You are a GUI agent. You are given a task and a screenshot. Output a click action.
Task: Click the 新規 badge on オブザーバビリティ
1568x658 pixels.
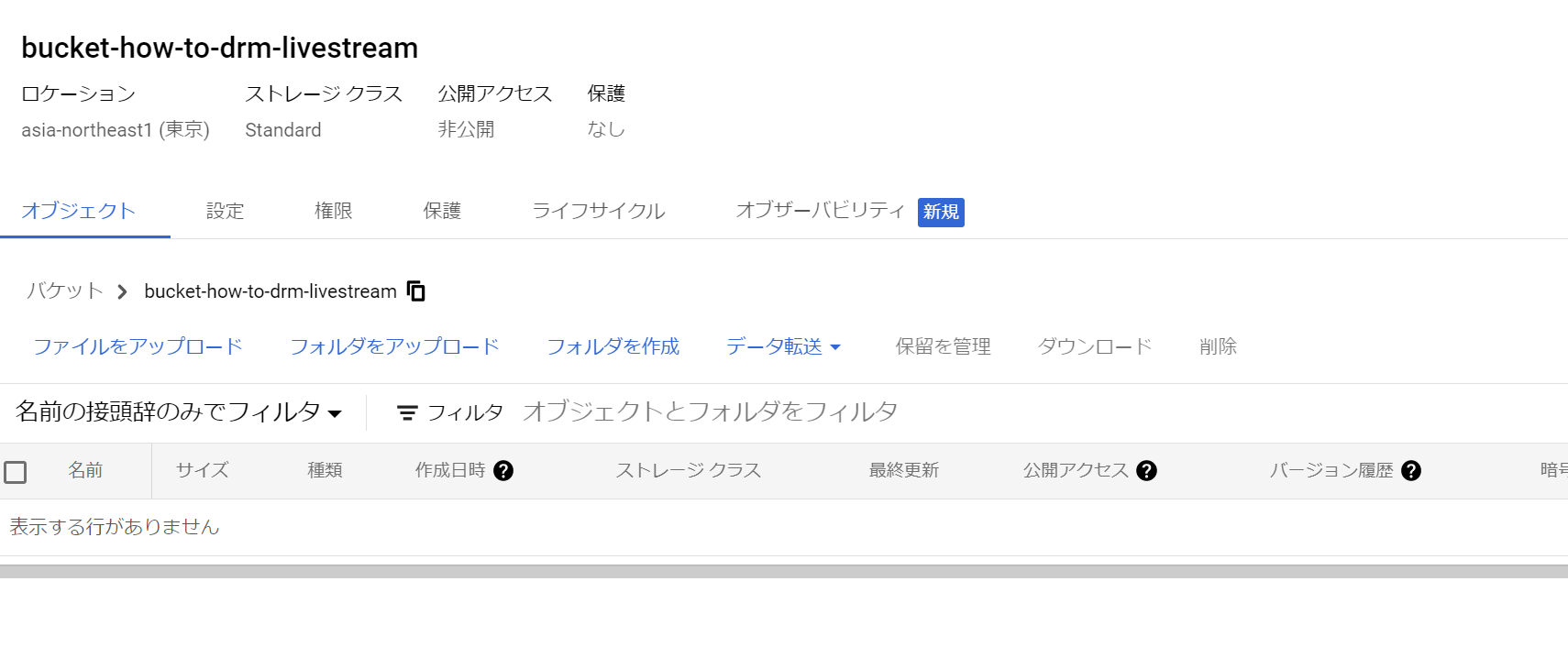pos(940,212)
